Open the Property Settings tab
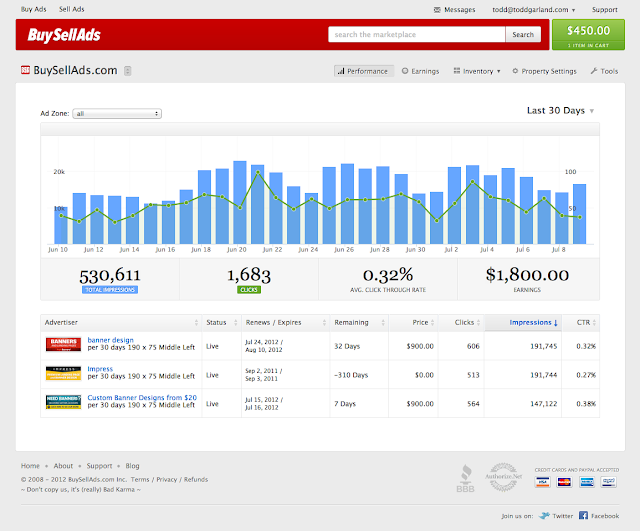The height and width of the screenshot is (531, 640). 544,71
